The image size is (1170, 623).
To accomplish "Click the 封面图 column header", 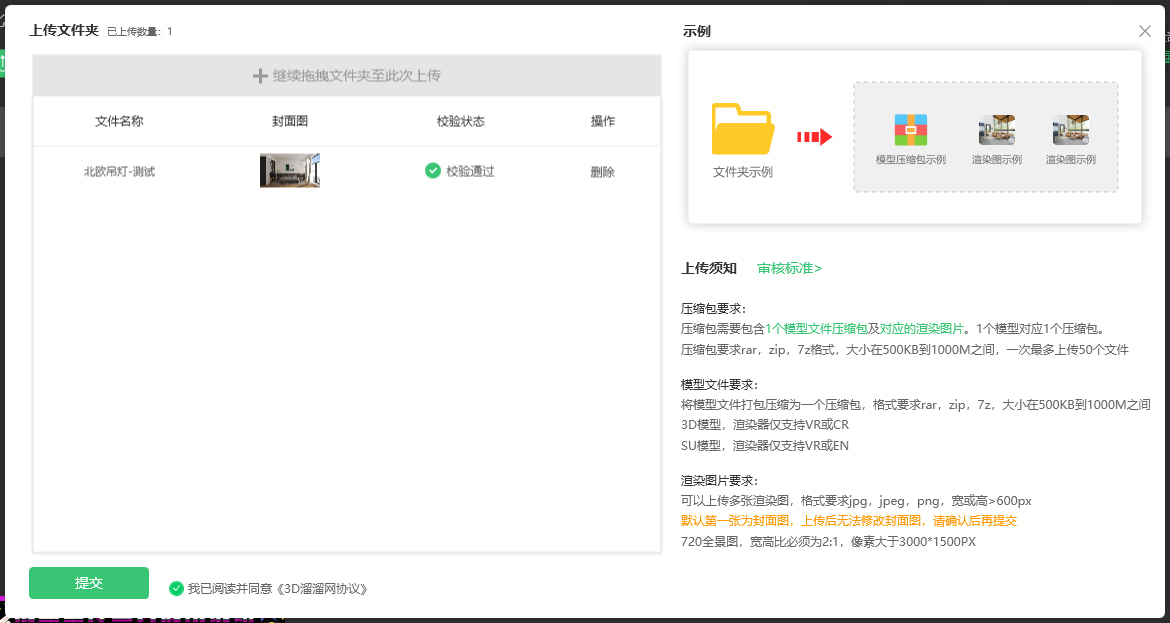I will point(290,121).
